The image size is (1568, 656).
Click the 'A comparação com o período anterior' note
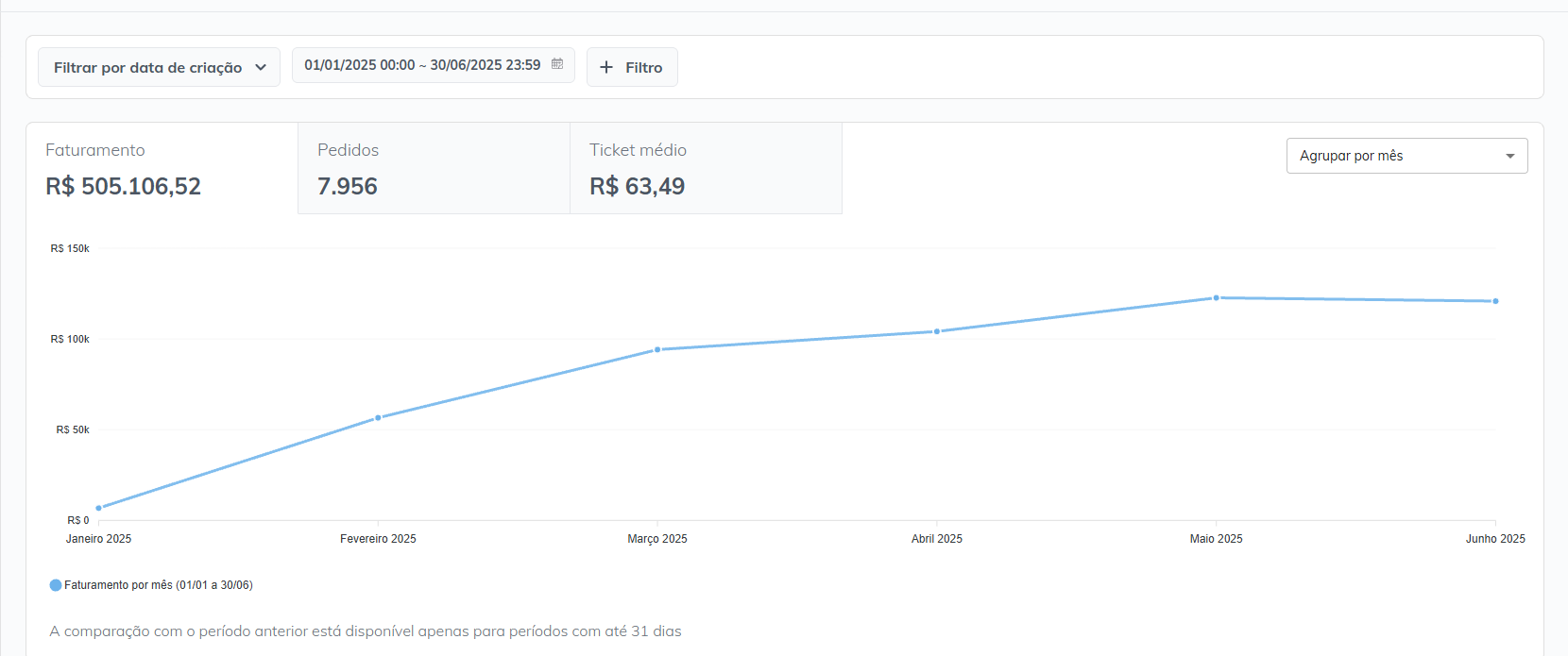pyautogui.click(x=366, y=631)
